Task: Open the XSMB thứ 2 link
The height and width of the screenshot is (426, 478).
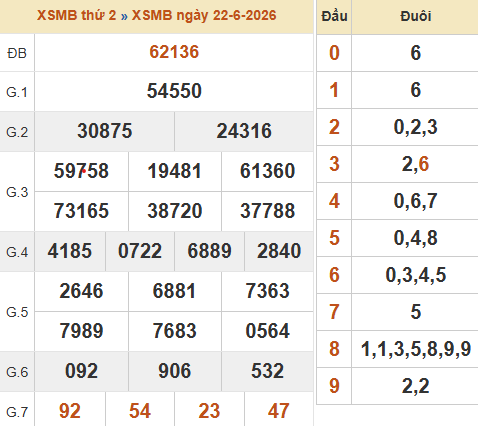Action: (x=77, y=15)
